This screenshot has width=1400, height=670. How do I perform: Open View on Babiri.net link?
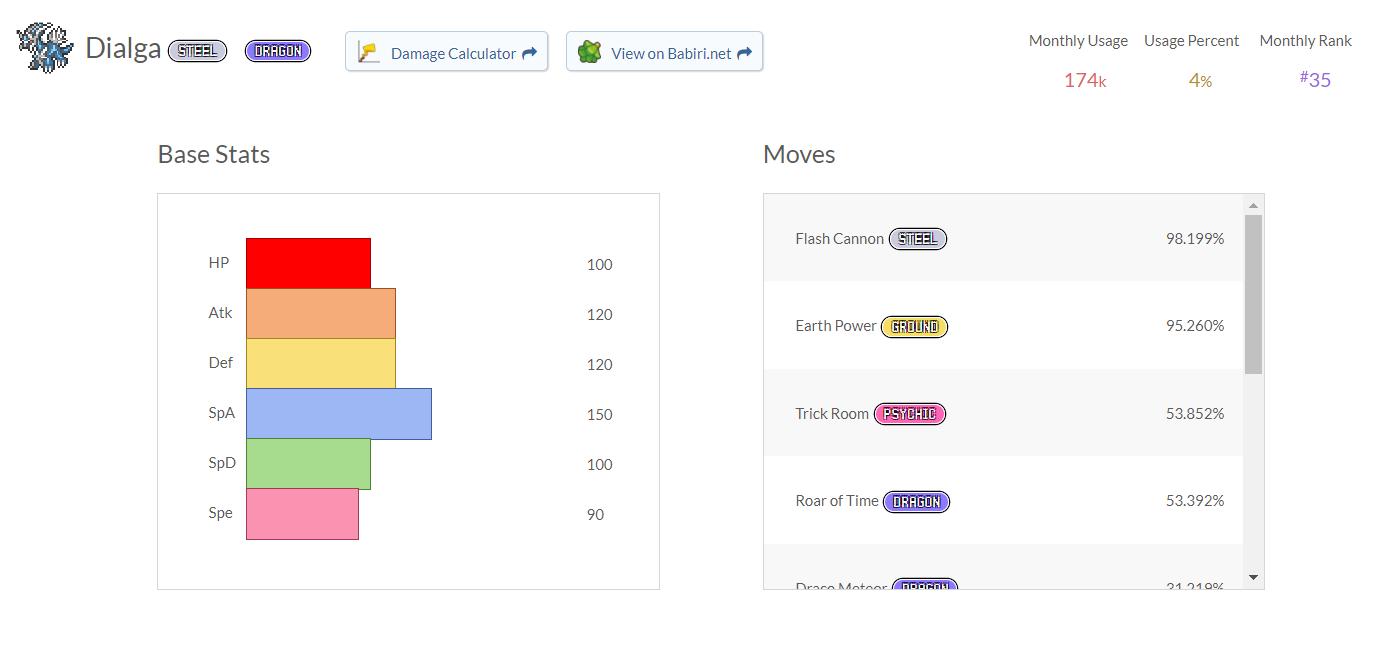(665, 52)
